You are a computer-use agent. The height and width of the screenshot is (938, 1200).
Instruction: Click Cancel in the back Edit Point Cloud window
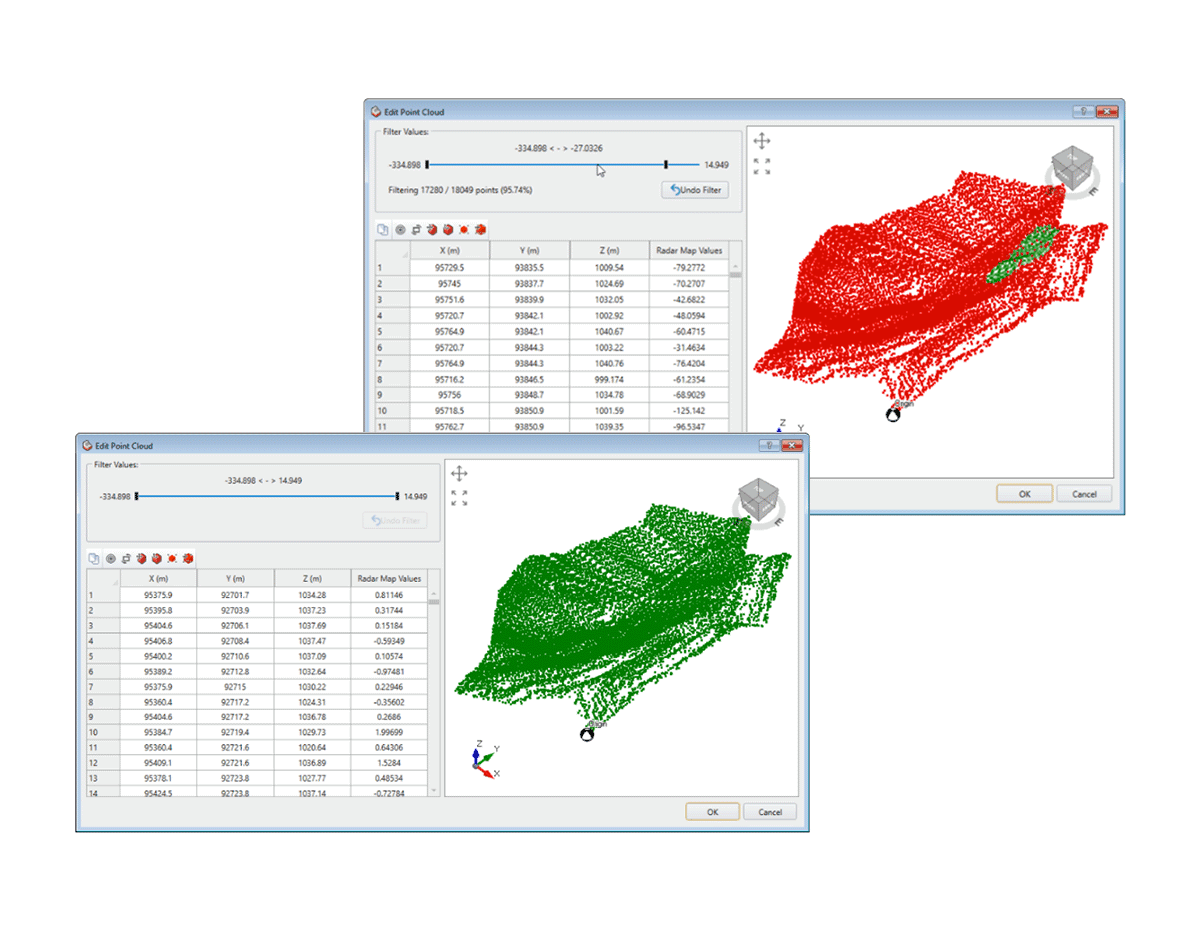[1084, 494]
